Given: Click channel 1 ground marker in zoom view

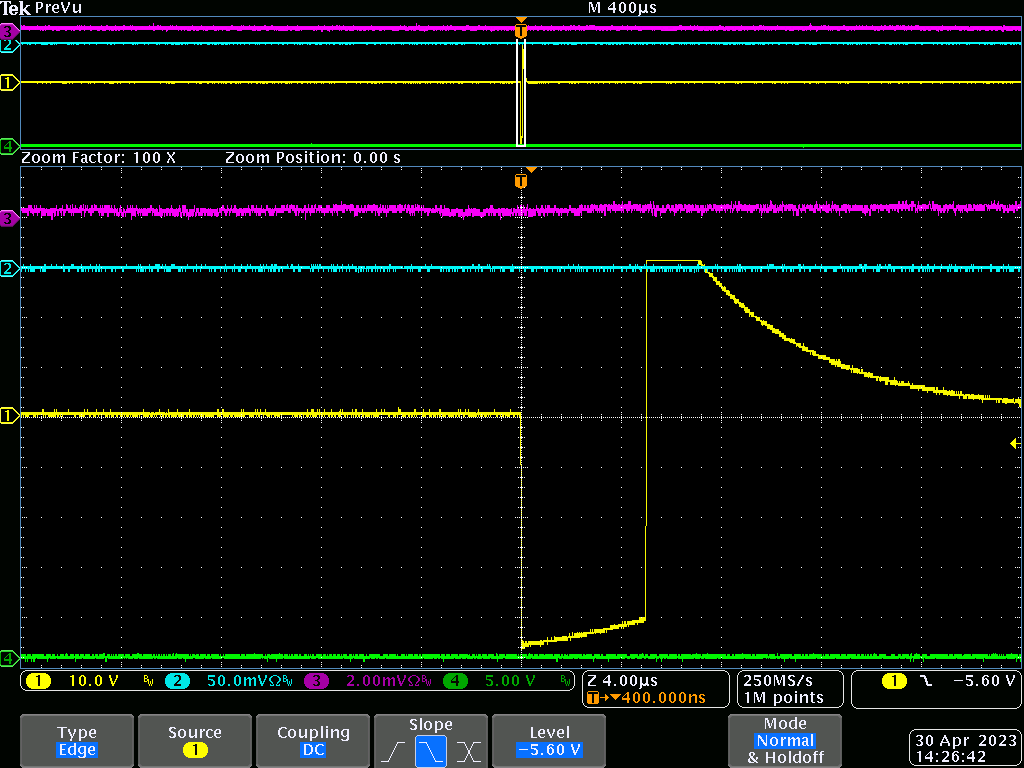Looking at the screenshot, I should [x=10, y=415].
